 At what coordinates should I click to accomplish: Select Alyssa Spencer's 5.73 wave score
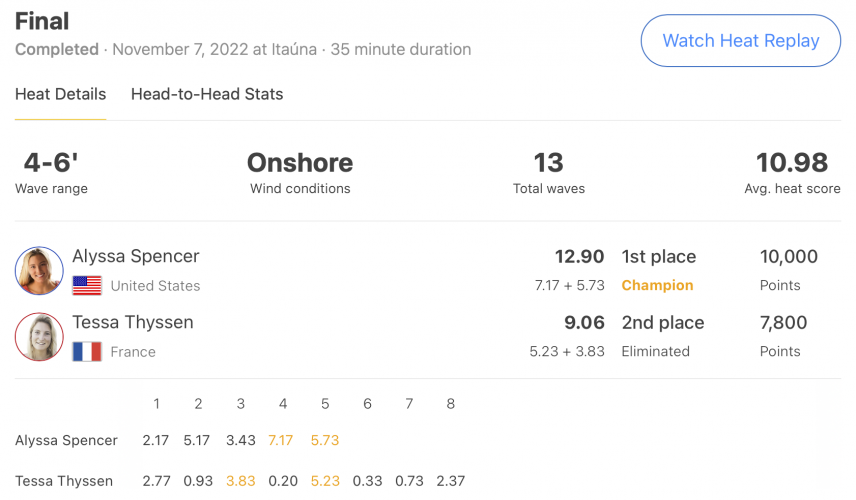click(x=325, y=440)
